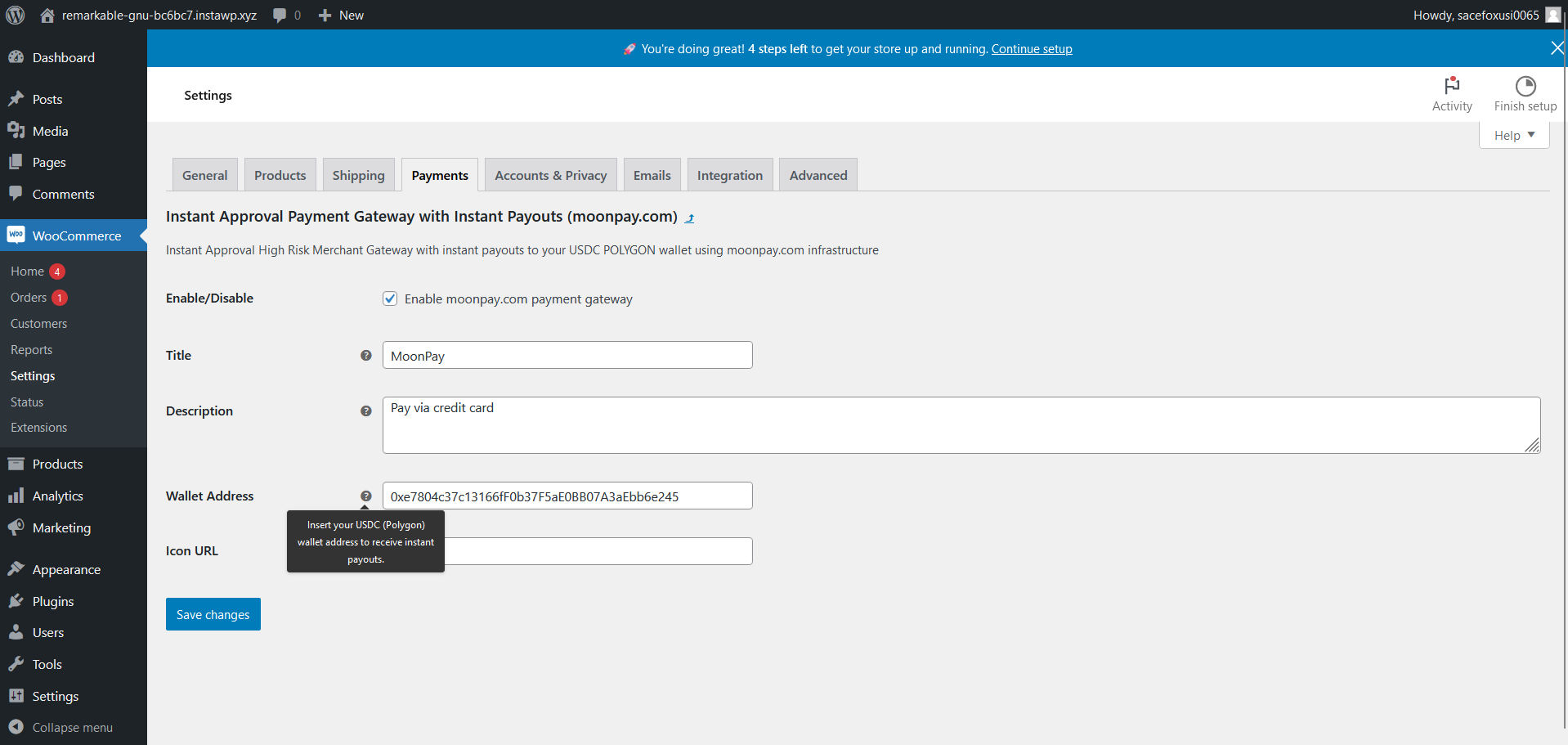The height and width of the screenshot is (745, 1568).
Task: Click the plus New icon
Action: (325, 15)
